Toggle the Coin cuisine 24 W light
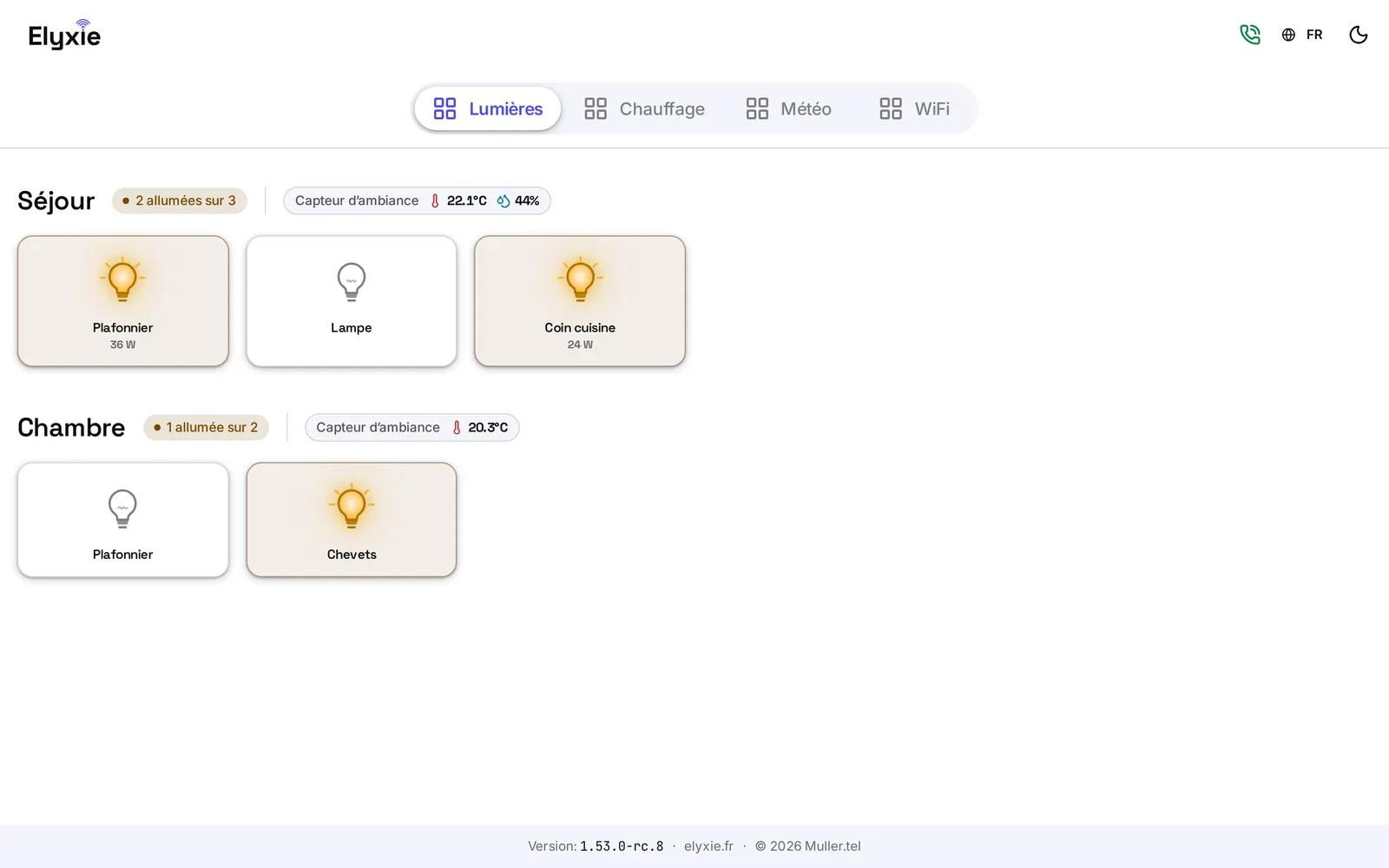The image size is (1389, 868). coord(580,301)
